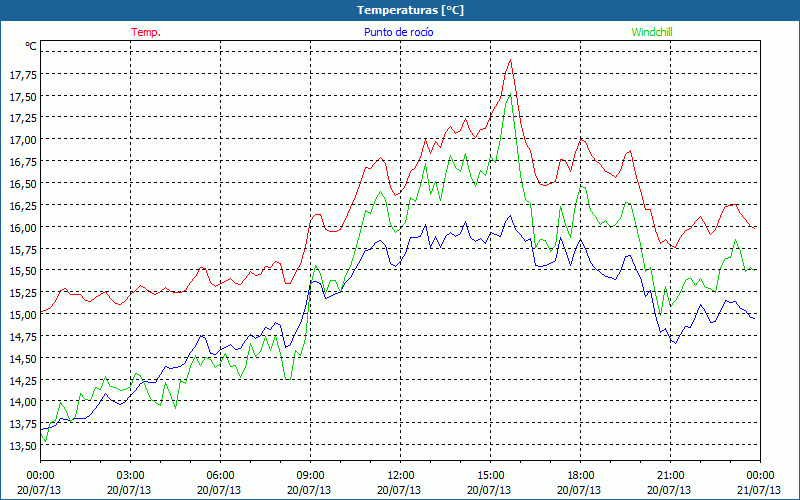Click the blue dew point low after 21:00
This screenshot has width=800, height=500.
pos(676,343)
